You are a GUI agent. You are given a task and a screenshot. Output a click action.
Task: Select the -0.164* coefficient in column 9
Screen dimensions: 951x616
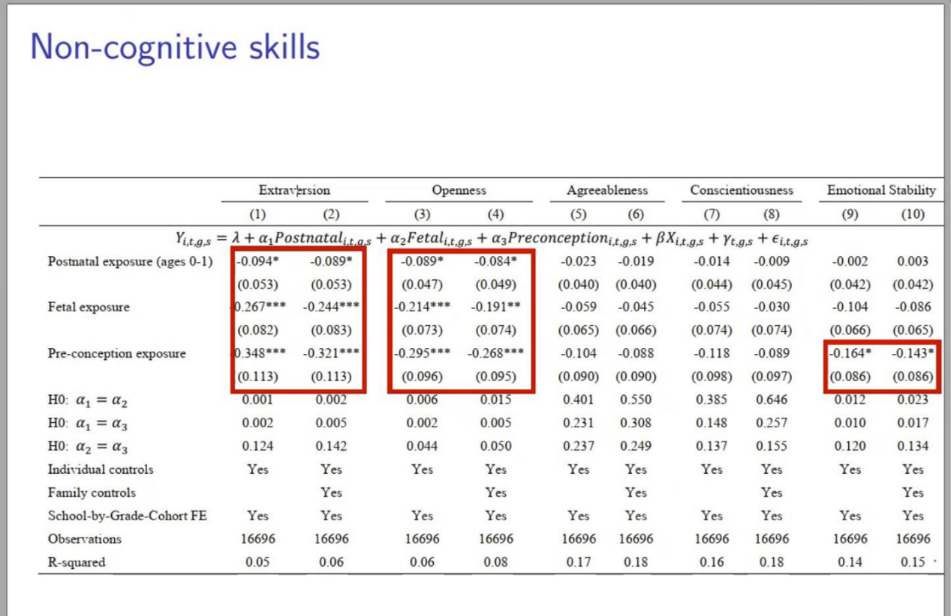tap(850, 354)
